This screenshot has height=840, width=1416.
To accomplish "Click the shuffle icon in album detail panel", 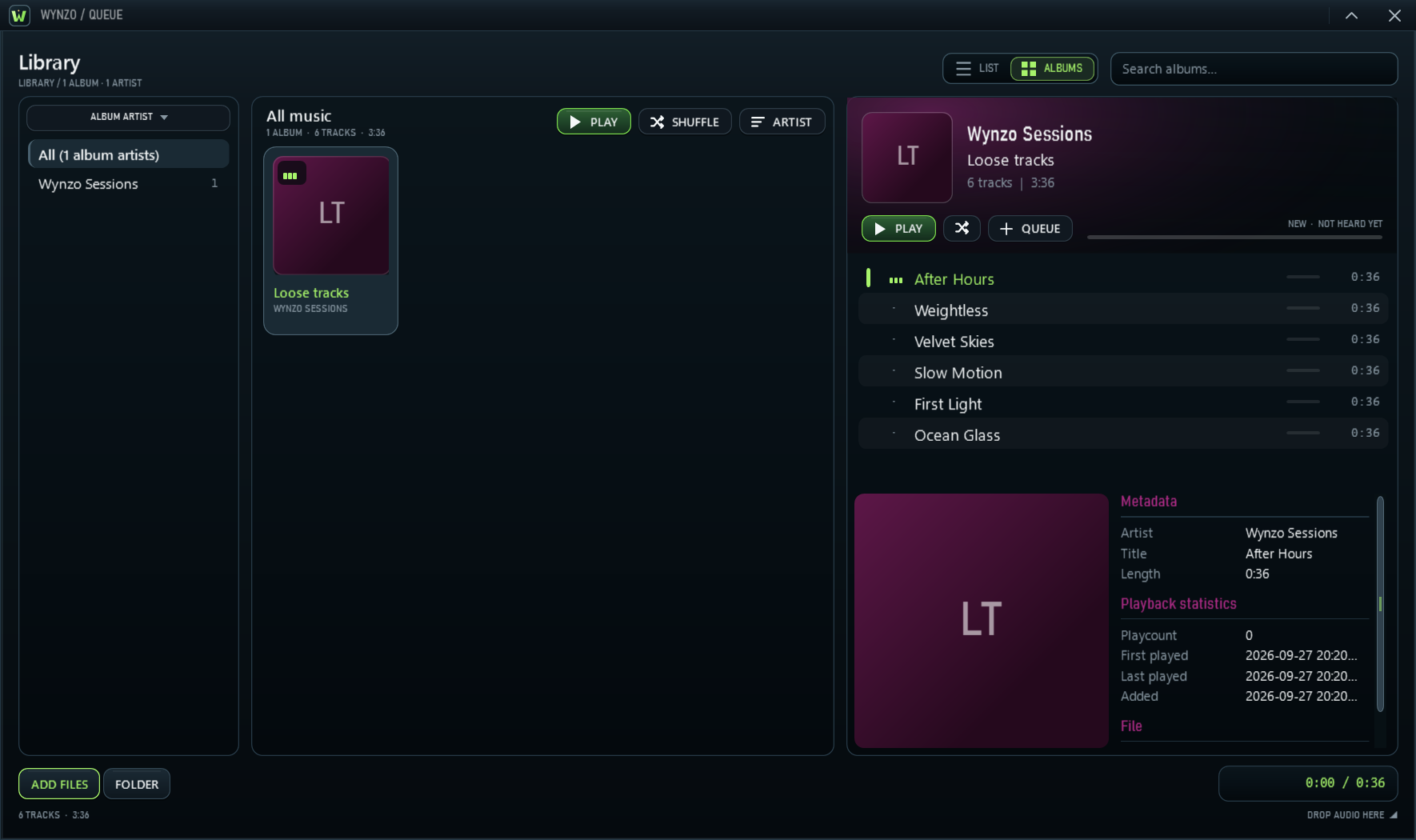I will coord(962,228).
